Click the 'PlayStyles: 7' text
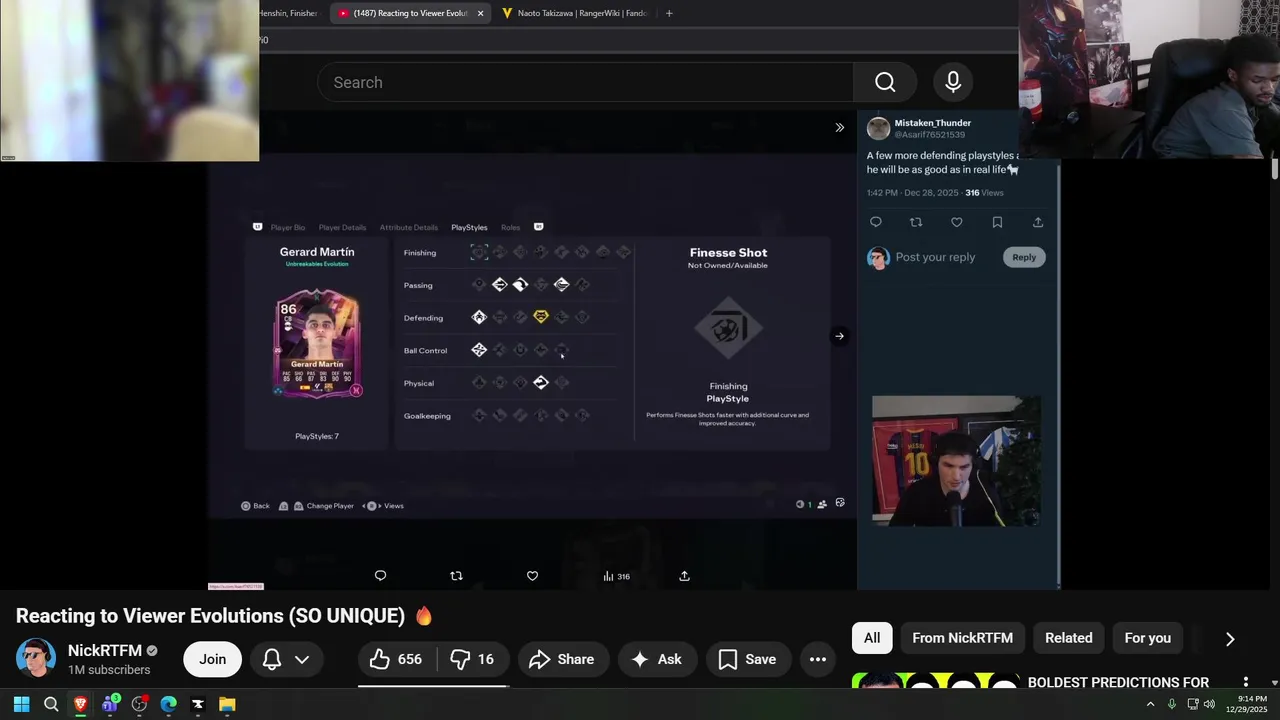 [x=317, y=436]
